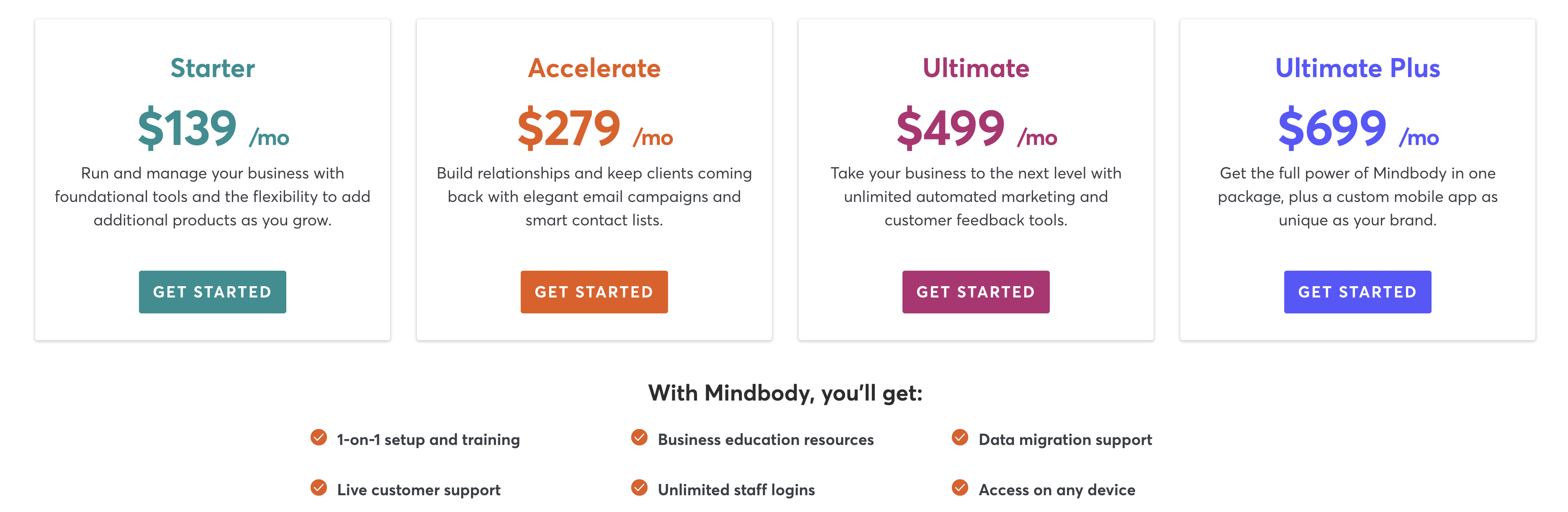The width and height of the screenshot is (1568, 512).
Task: Select the Accelerate plan title
Action: coord(594,68)
